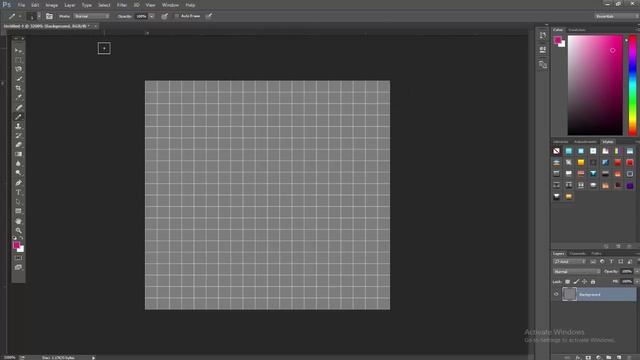Toggle lock transparent pixels
Image resolution: width=640 pixels, height=360 pixels.
click(x=567, y=282)
